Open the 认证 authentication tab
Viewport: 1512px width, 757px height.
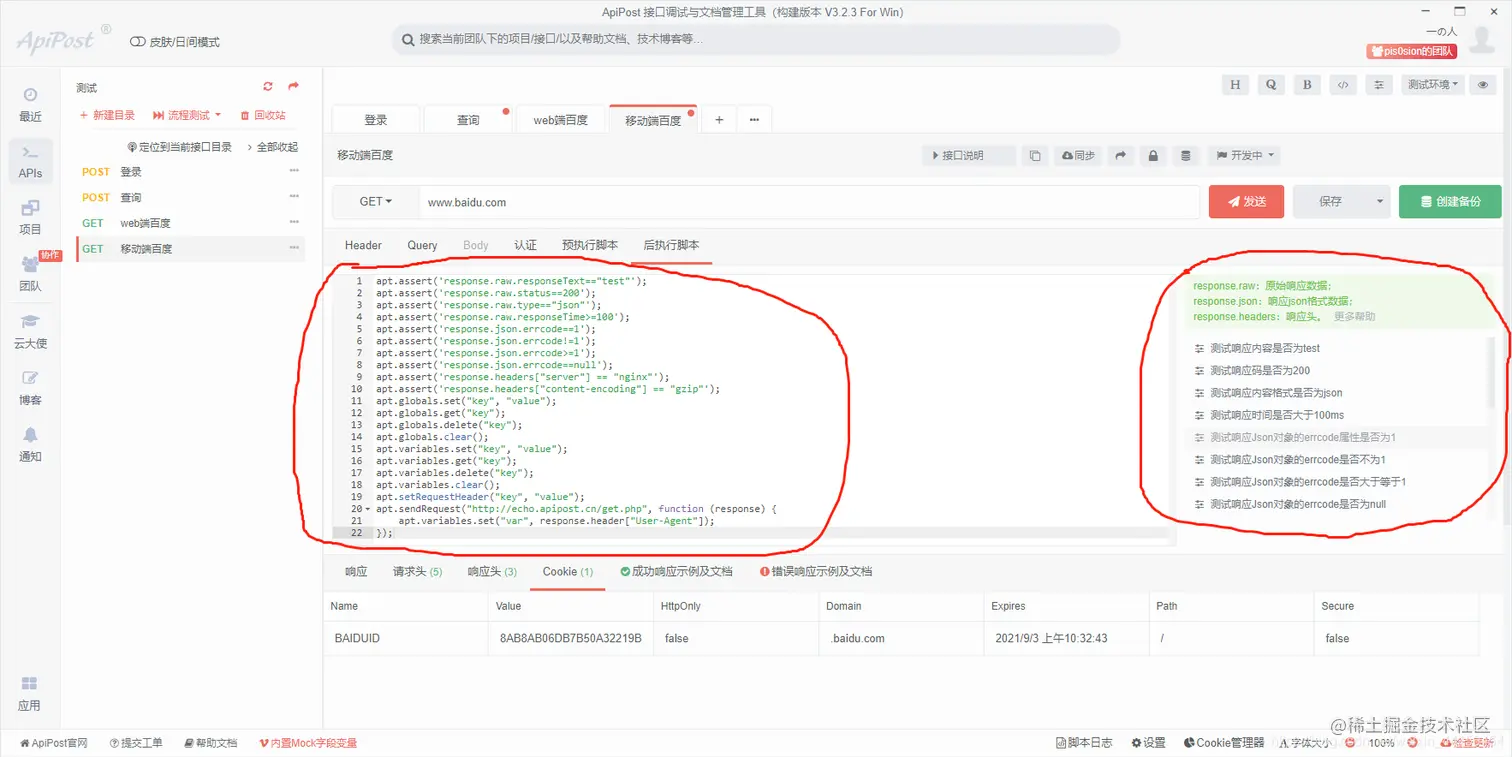pos(526,245)
